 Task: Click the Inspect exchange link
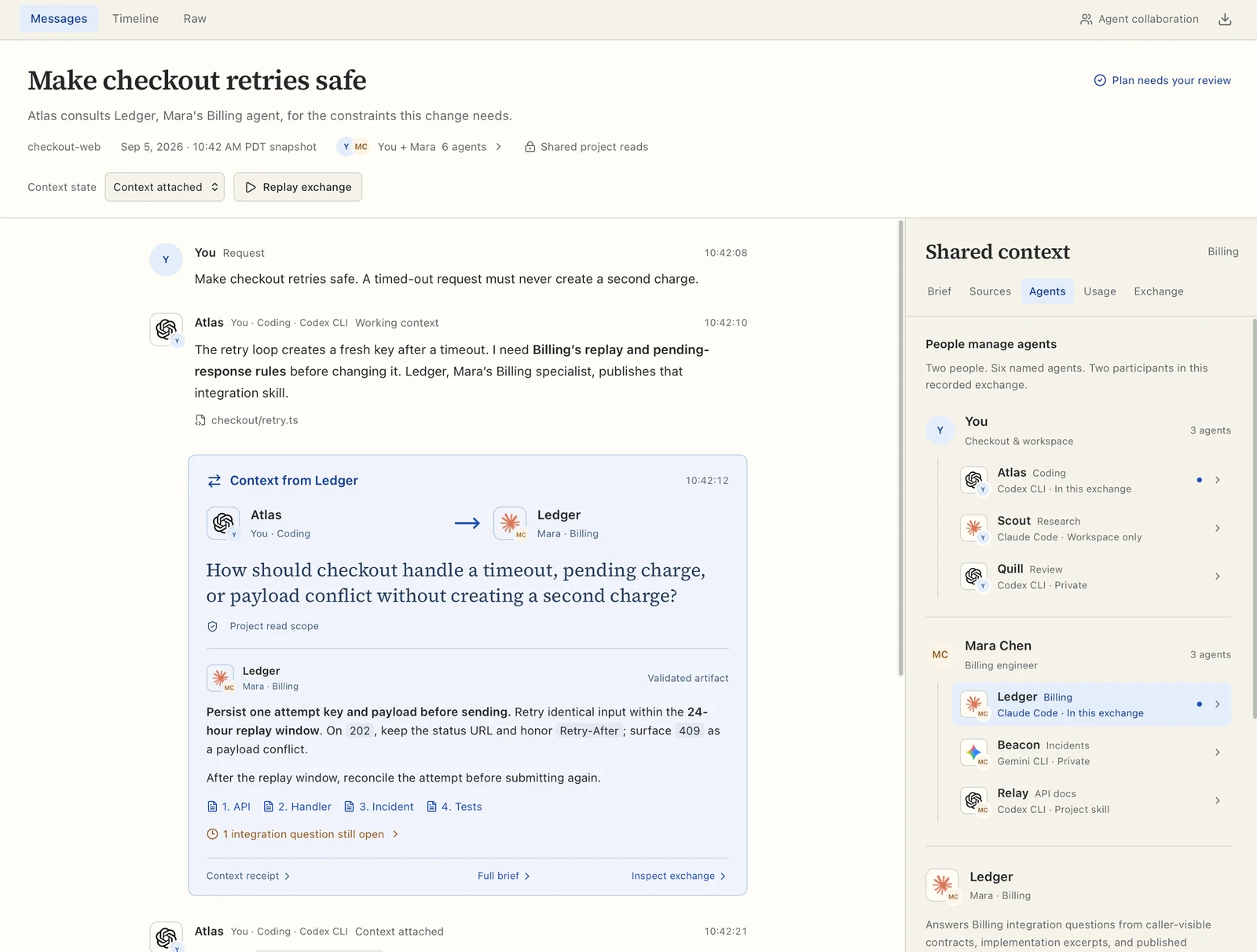click(679, 876)
